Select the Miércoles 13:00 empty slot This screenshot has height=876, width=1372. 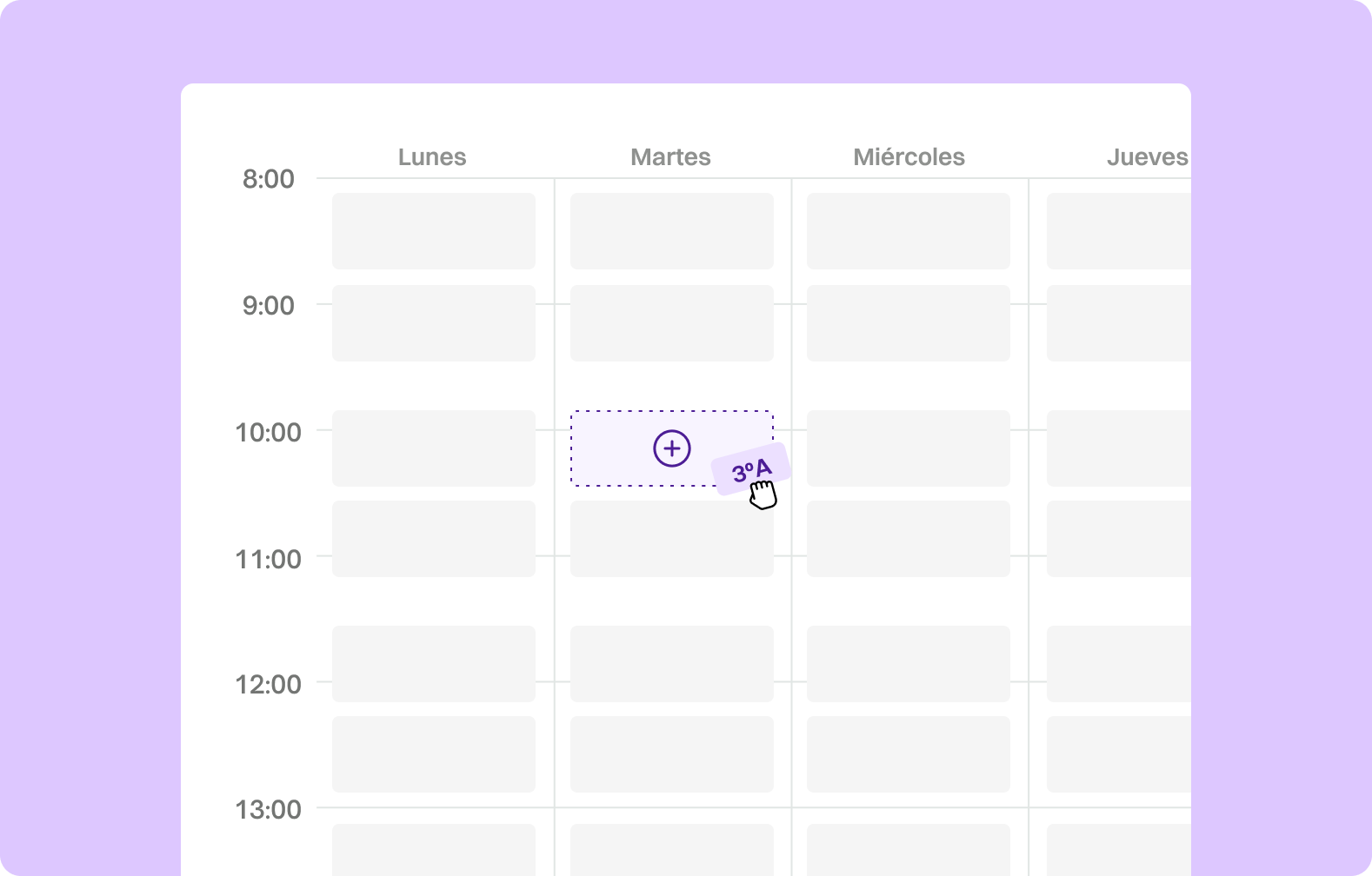(909, 850)
